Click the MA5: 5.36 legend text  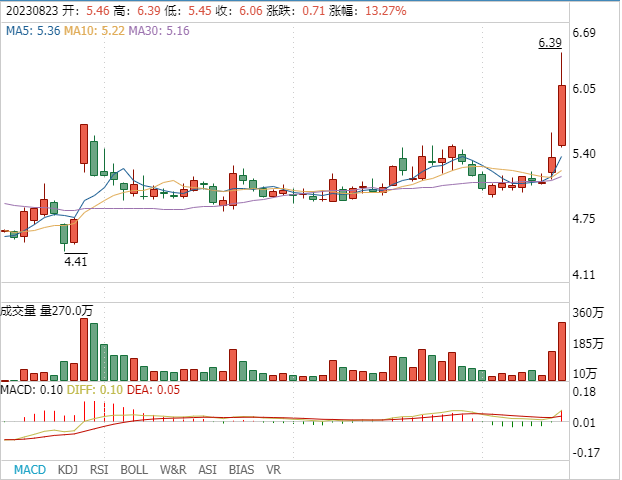tap(33, 31)
